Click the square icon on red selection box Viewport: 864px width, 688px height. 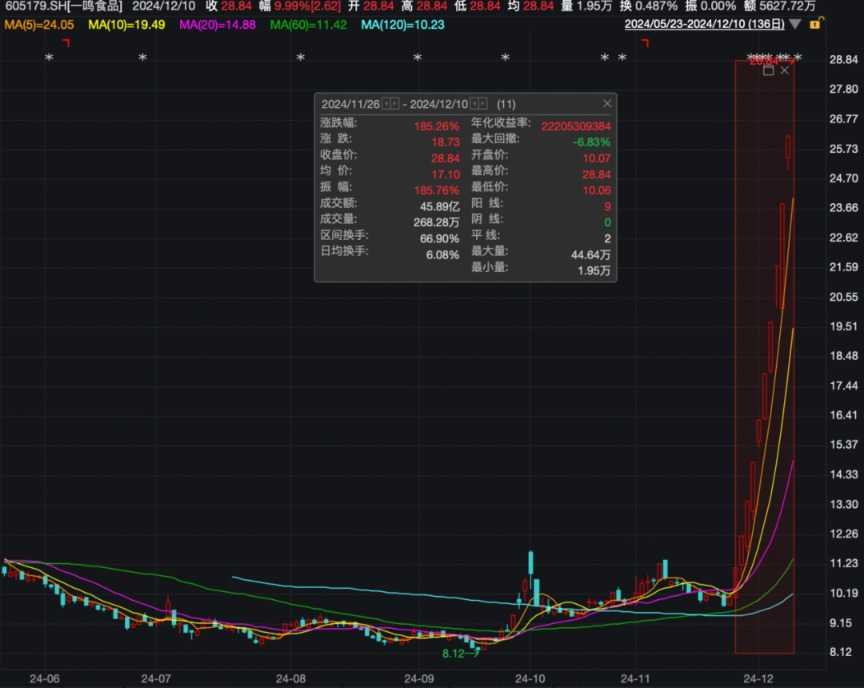768,70
